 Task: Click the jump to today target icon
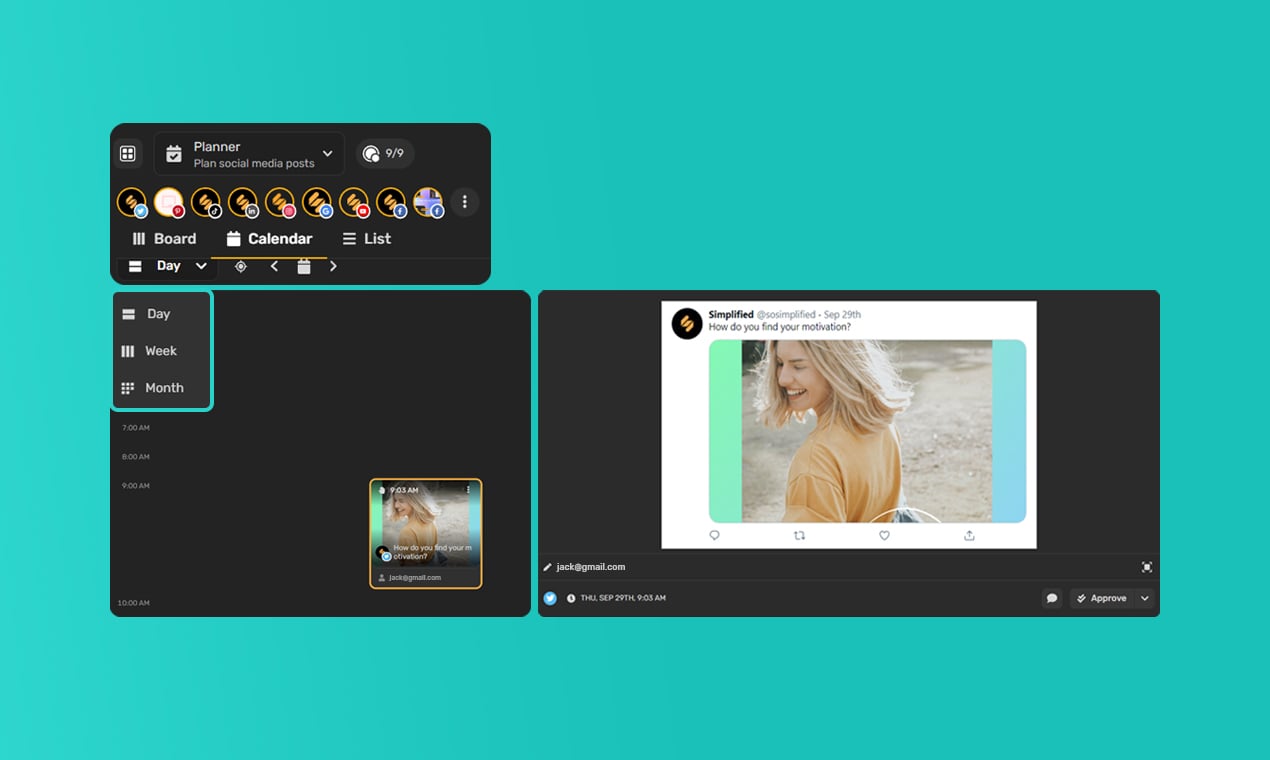pos(240,266)
